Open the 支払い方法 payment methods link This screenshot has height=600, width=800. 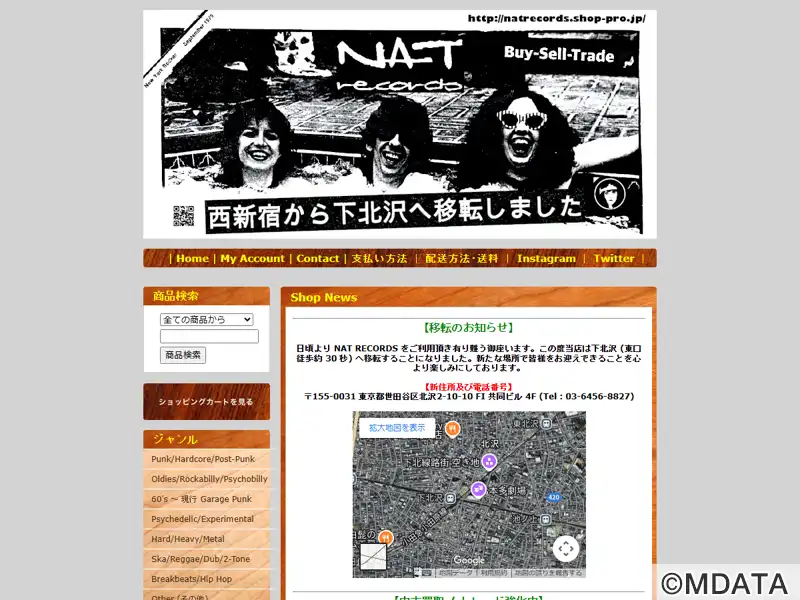click(x=379, y=258)
